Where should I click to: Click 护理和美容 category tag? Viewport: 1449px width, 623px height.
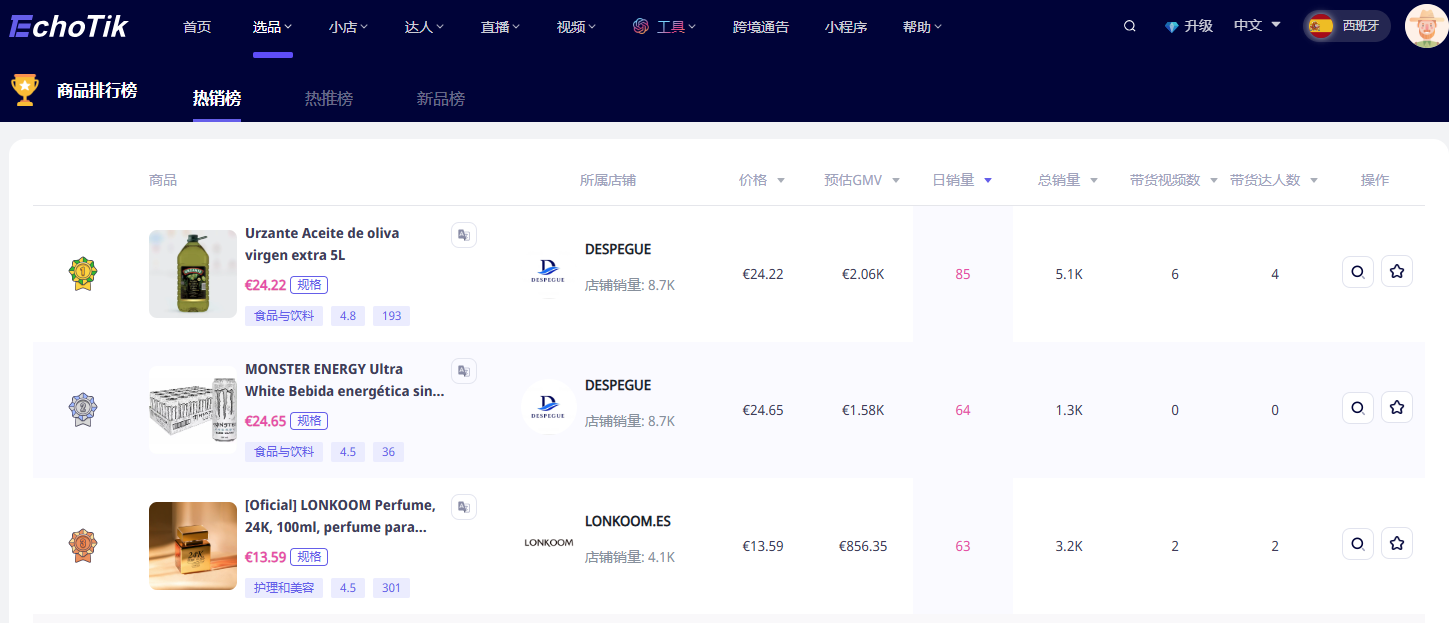[284, 588]
